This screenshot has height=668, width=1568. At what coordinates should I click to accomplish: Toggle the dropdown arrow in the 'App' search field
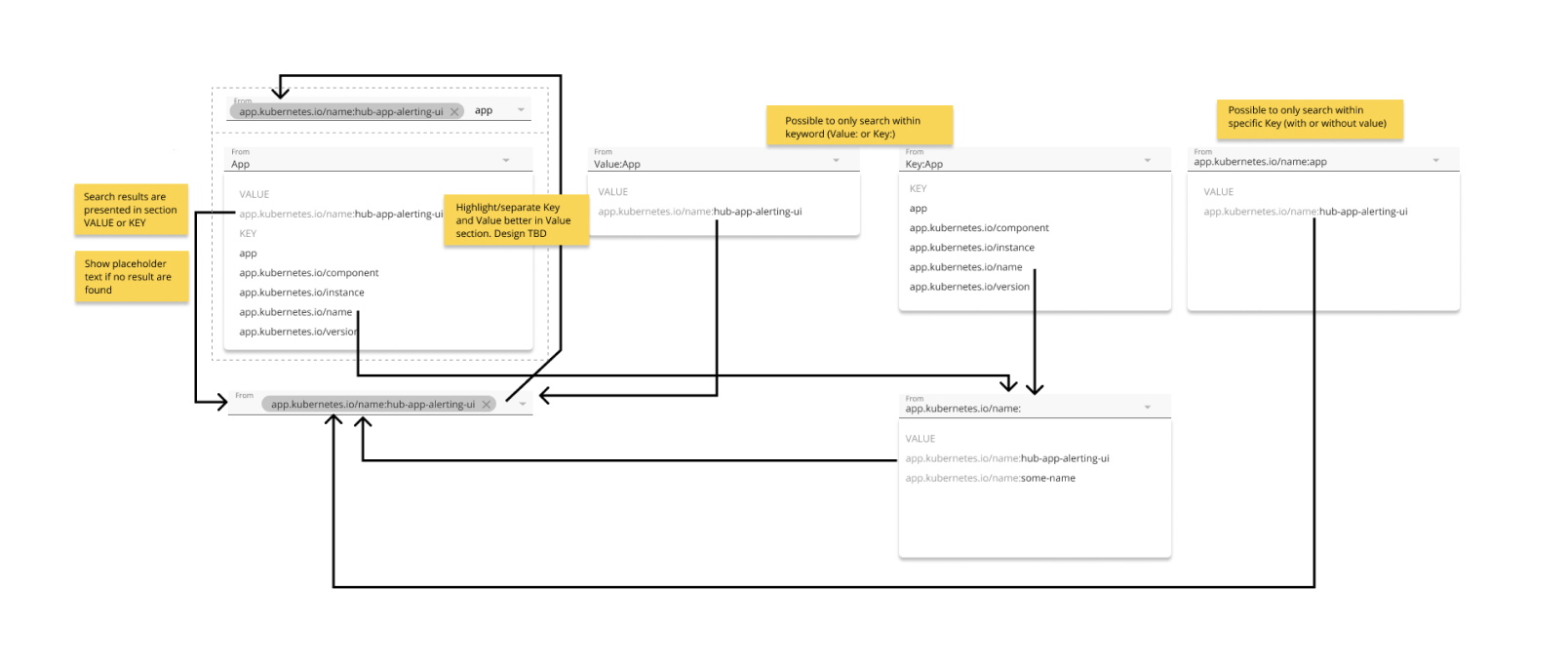tap(506, 161)
